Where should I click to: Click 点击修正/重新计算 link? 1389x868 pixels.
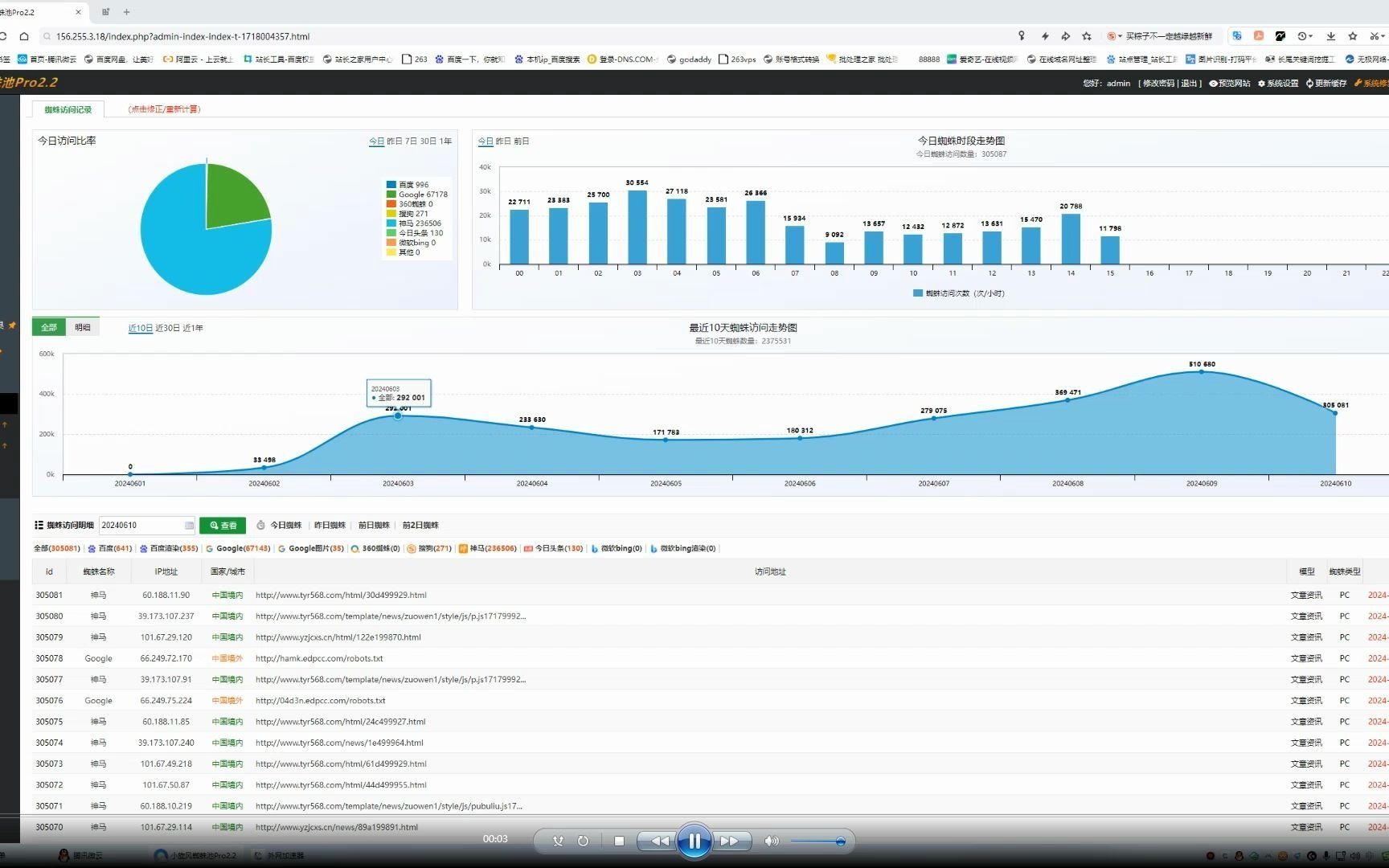(164, 109)
